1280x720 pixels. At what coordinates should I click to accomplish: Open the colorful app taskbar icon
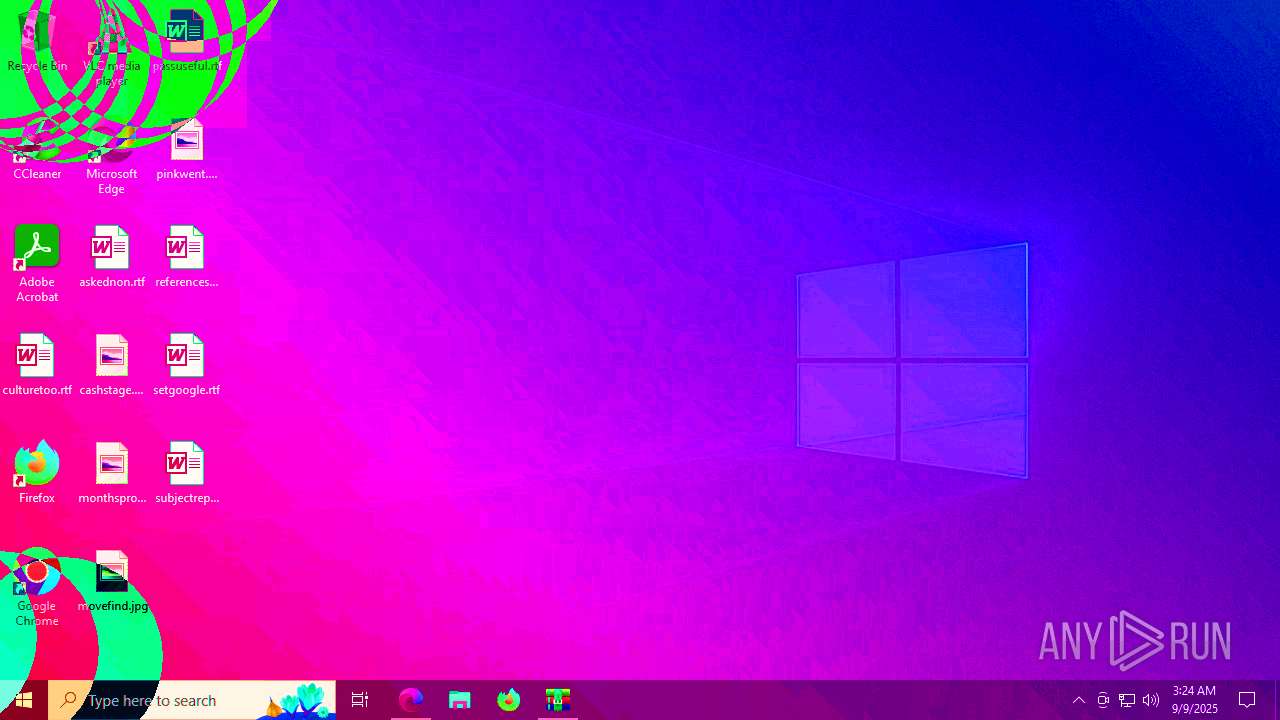558,700
